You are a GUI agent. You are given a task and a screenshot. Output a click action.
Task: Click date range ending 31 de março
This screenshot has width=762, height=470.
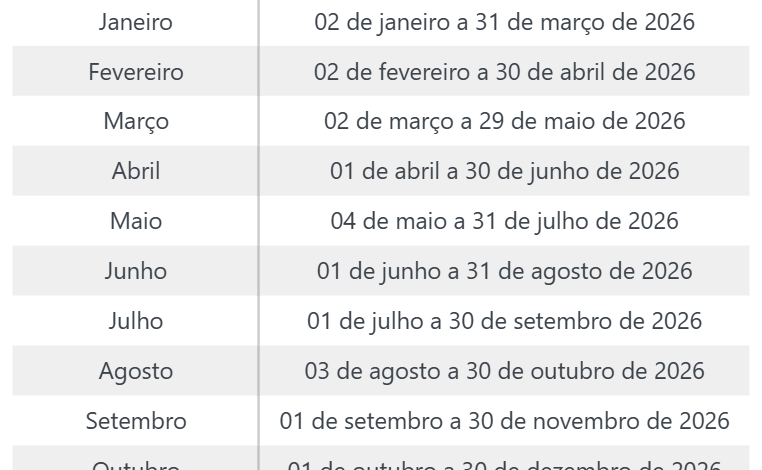[x=504, y=22]
